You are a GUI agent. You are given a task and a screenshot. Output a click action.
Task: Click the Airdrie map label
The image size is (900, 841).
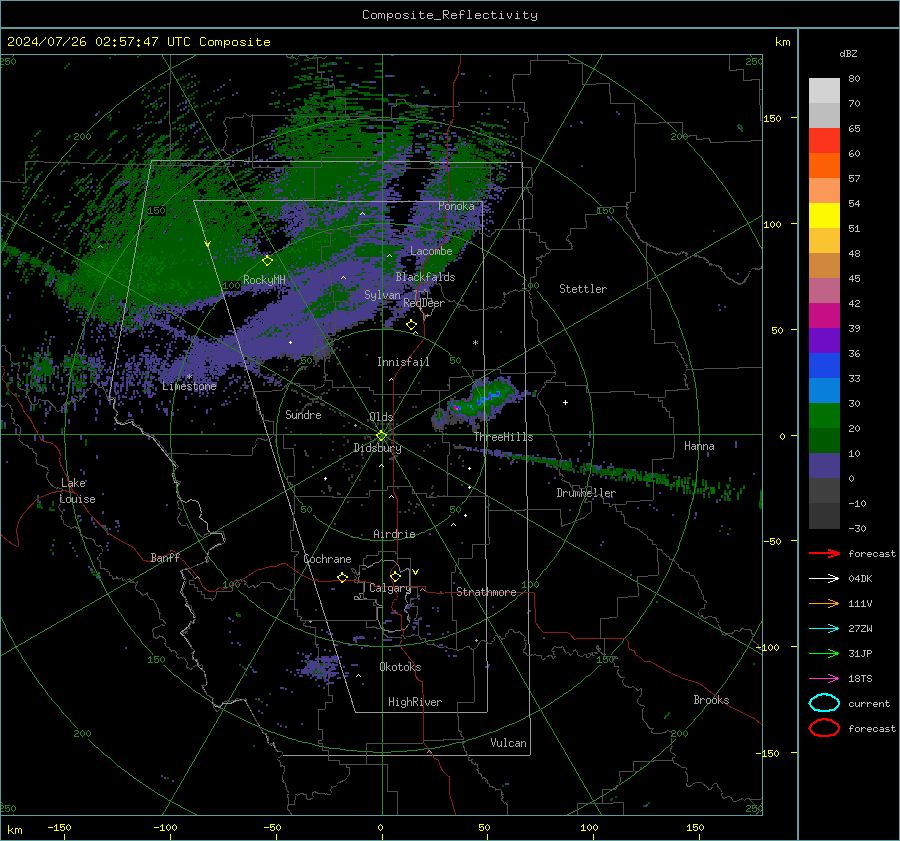tap(394, 534)
